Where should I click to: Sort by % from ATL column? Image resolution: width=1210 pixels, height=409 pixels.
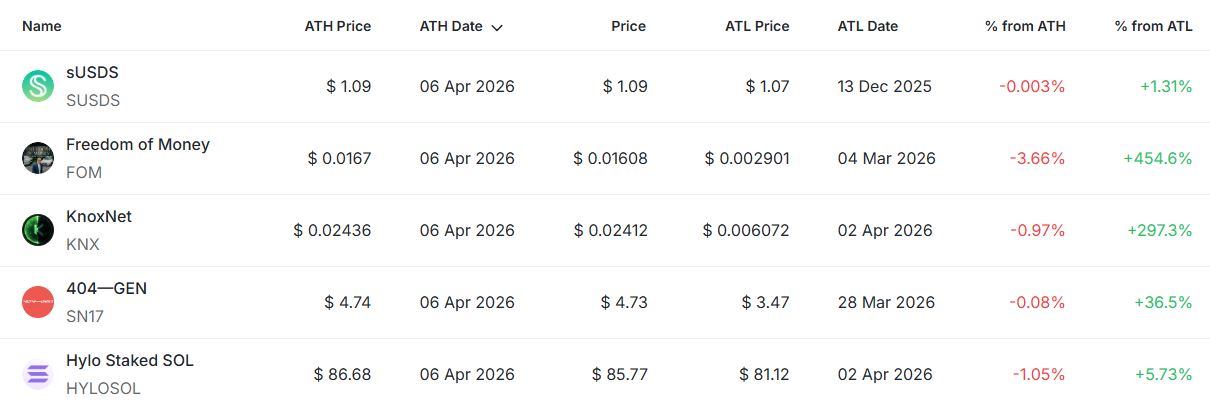(1153, 26)
